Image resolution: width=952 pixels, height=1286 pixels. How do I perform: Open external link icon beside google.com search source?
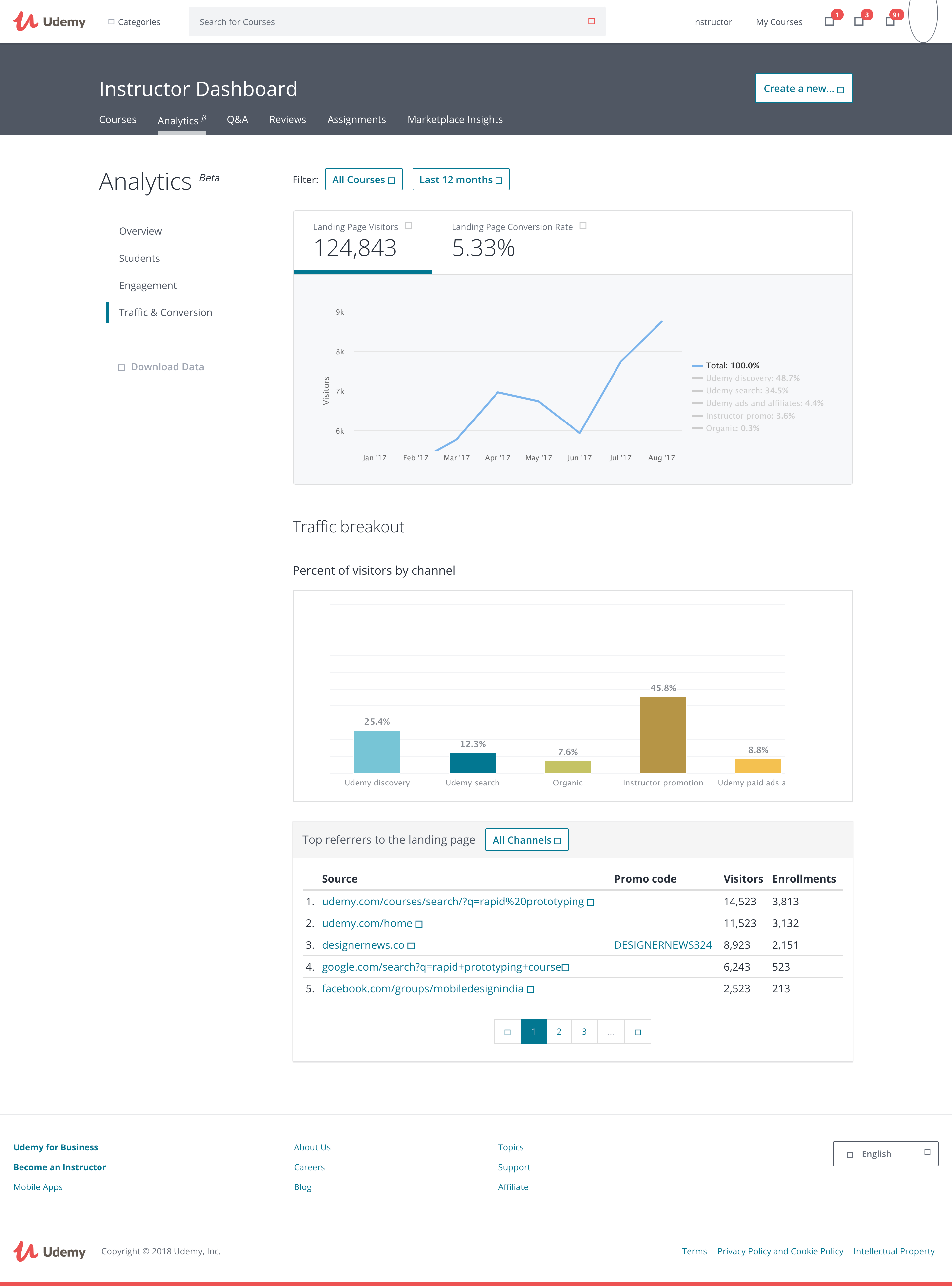coord(565,968)
